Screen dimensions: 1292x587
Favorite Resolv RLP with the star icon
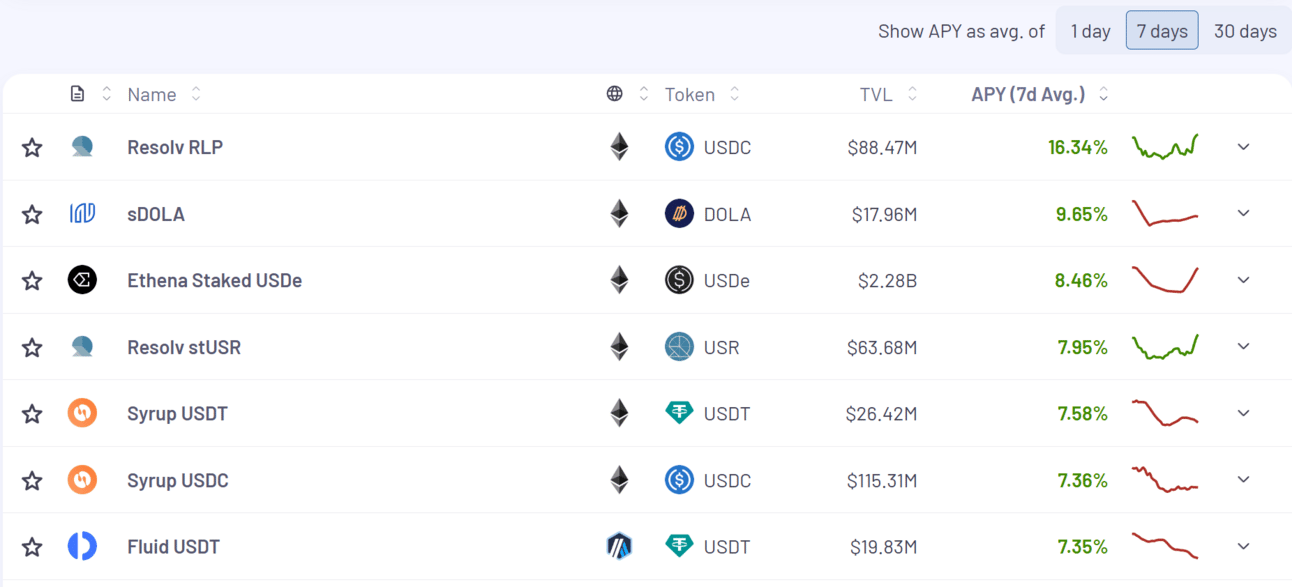(32, 148)
